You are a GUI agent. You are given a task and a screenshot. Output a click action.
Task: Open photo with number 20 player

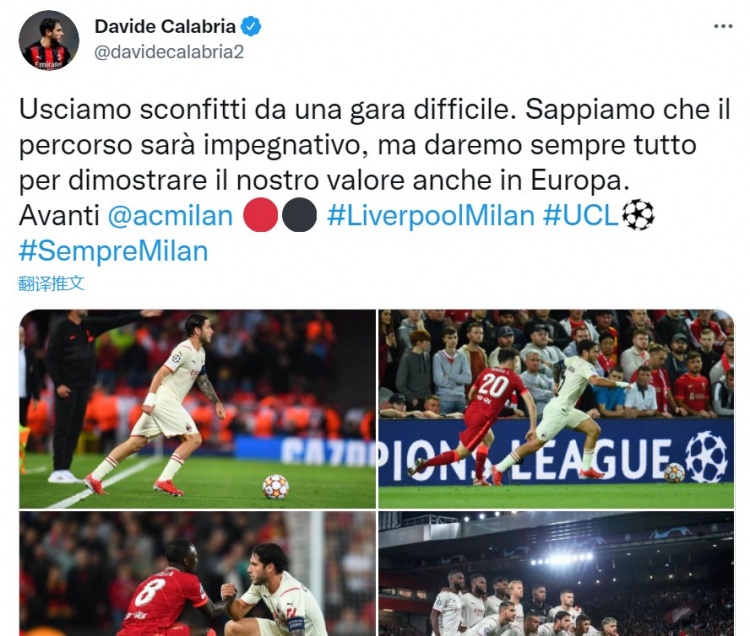pos(556,409)
